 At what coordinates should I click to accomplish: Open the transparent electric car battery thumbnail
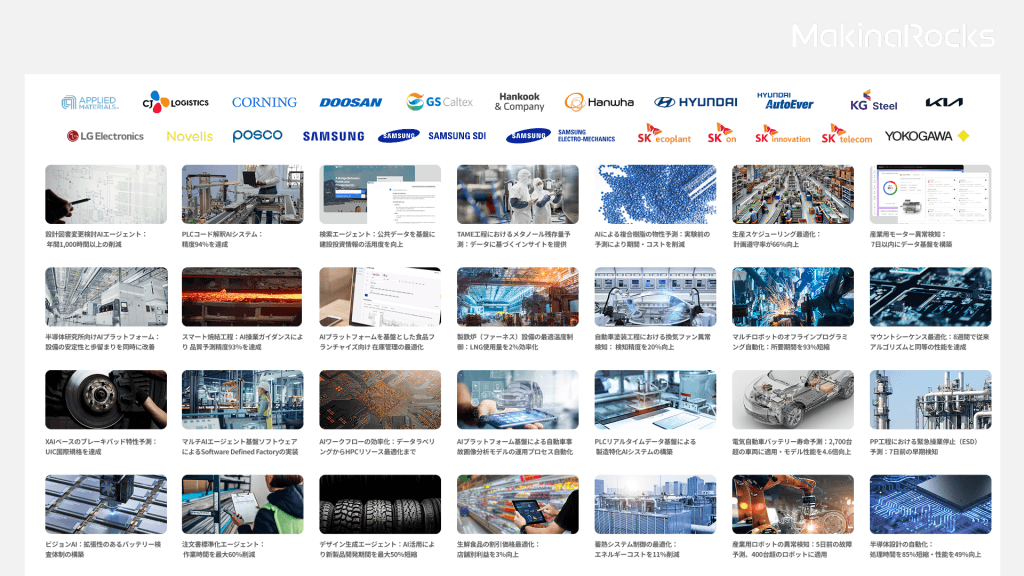[x=792, y=400]
